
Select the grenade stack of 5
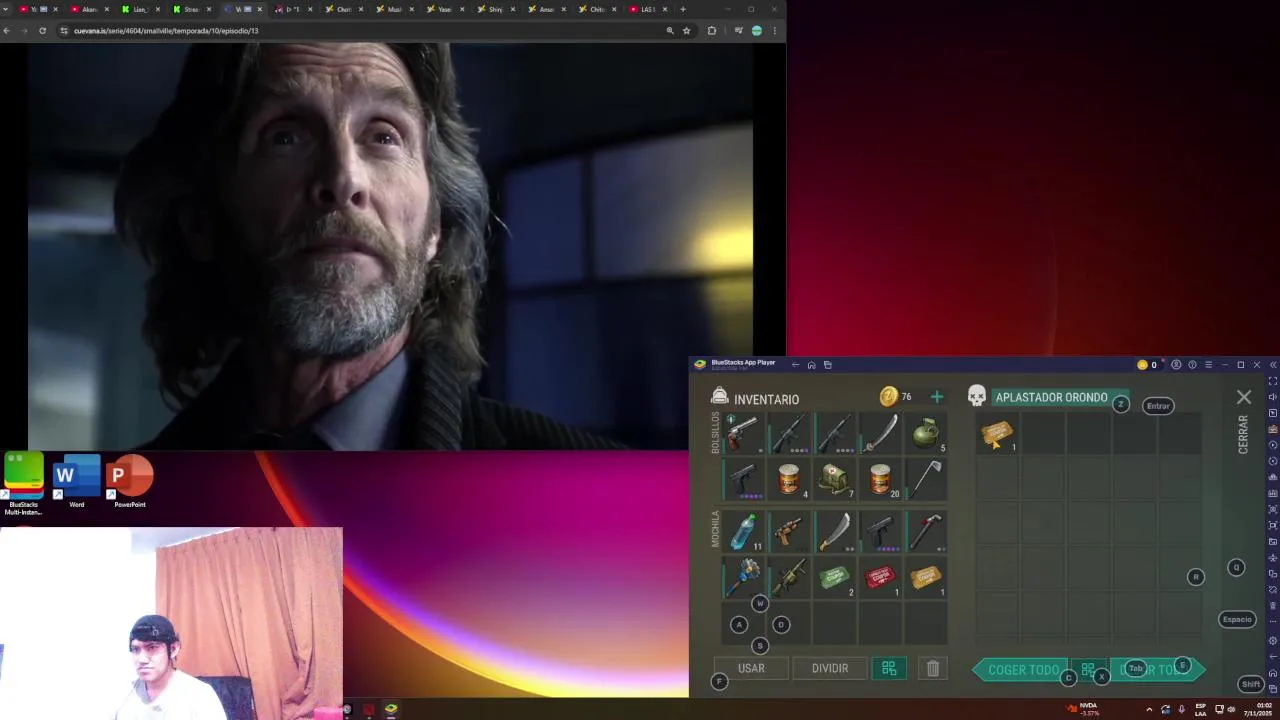pos(926,433)
